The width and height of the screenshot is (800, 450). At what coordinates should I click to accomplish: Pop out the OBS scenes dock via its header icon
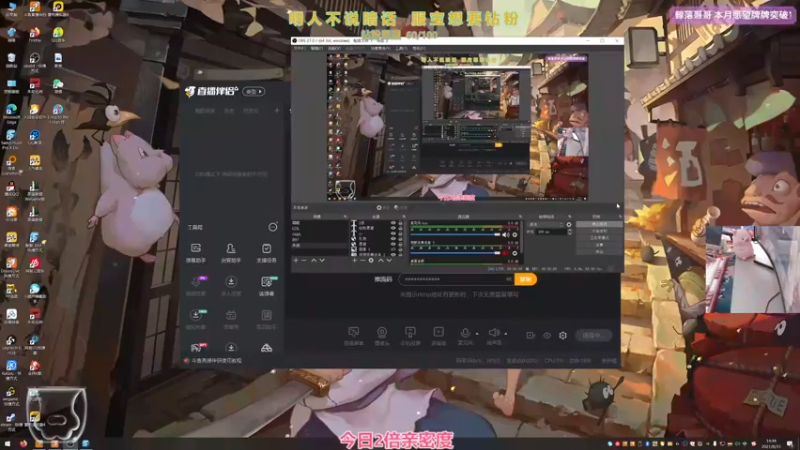(345, 216)
